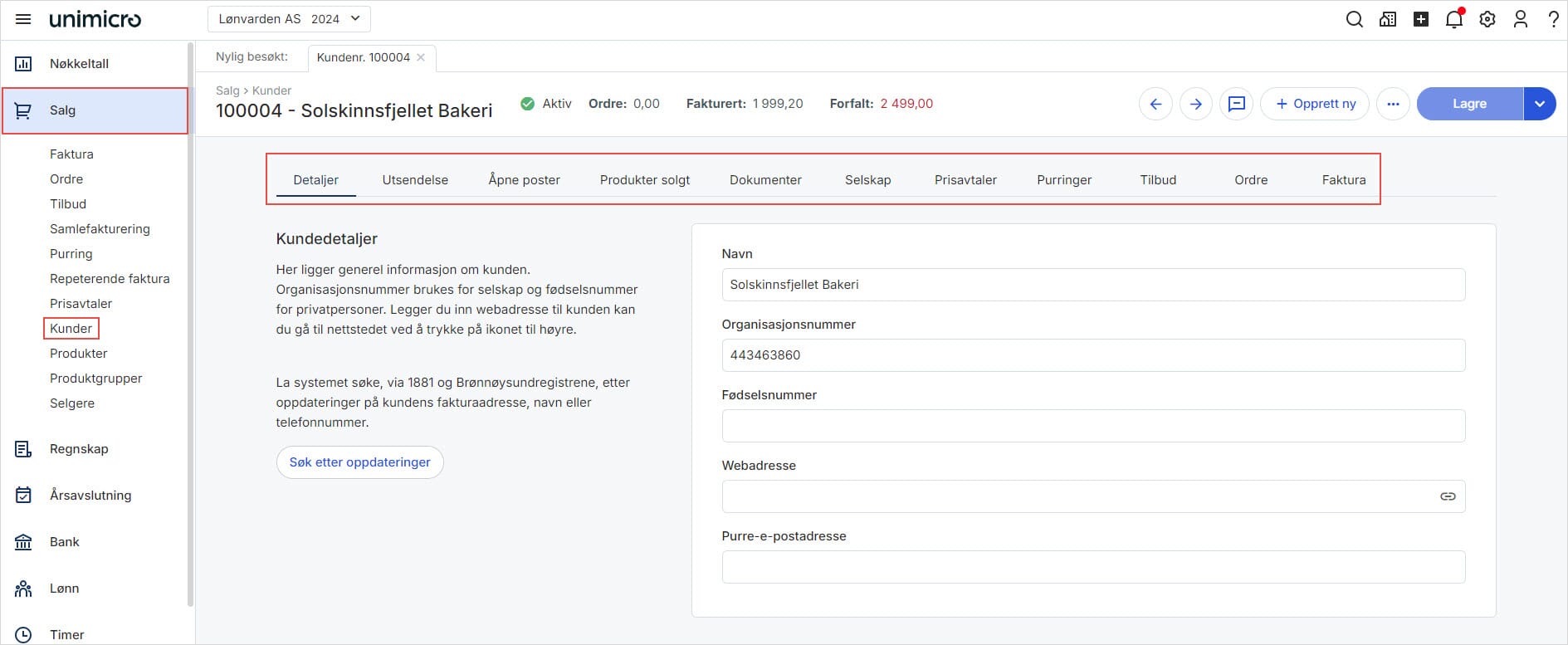Open Lønvarden AS 2024 company selector
The width and height of the screenshot is (1568, 645).
click(x=289, y=19)
